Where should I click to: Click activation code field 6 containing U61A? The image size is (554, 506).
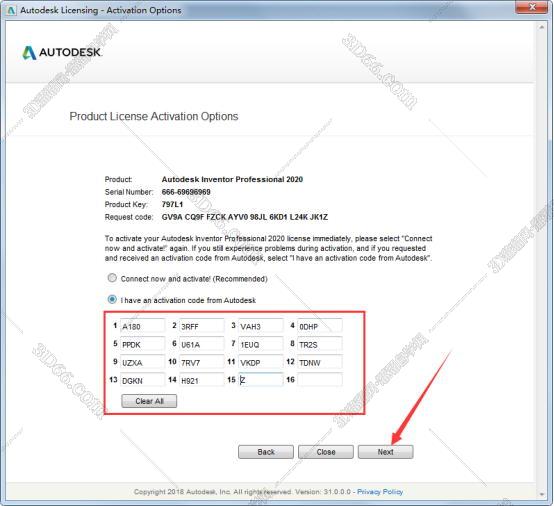click(x=202, y=344)
